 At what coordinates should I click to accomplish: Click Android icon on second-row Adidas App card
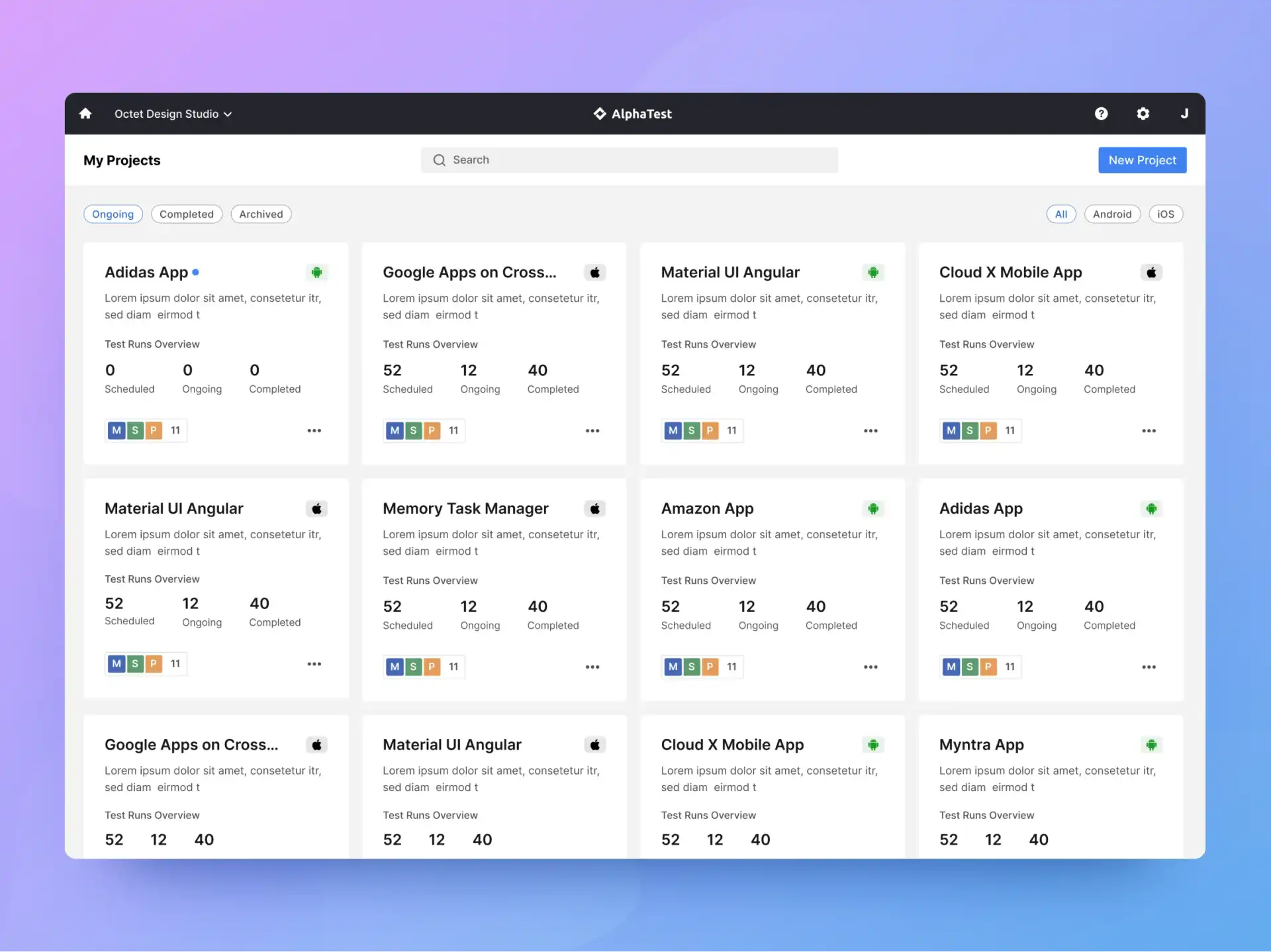pos(1151,508)
